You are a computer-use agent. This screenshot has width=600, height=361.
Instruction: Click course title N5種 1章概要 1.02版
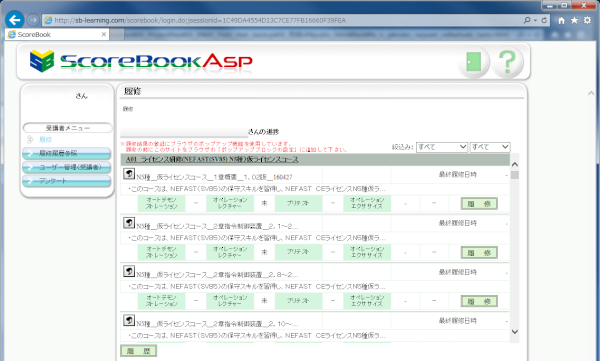[x=214, y=177]
